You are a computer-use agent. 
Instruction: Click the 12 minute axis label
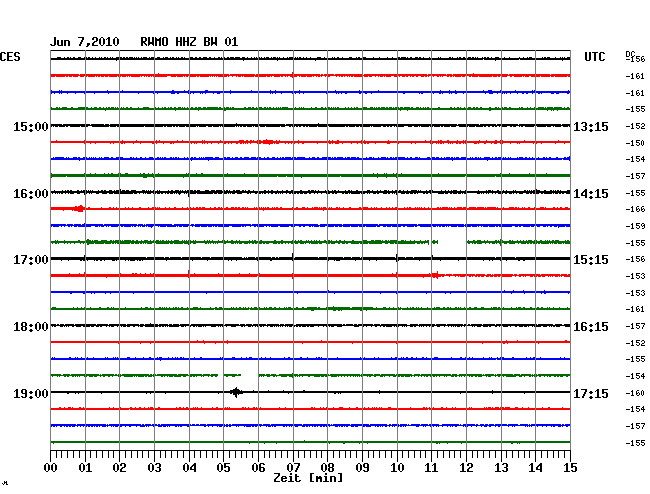pos(466,468)
